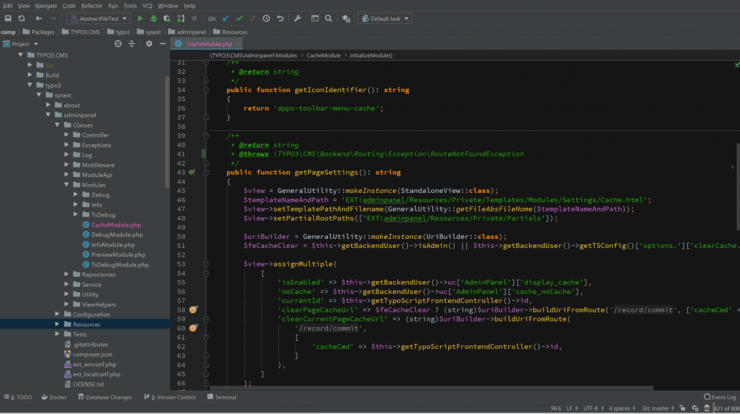Open the AbstractFileTest run configuration dropdown
Viewport: 740px width, 414px height.
pos(98,18)
